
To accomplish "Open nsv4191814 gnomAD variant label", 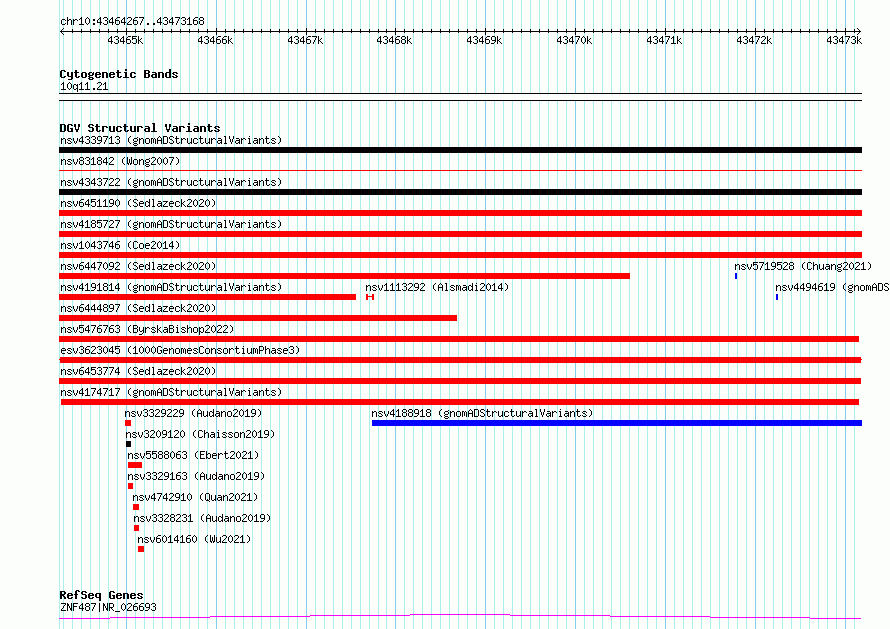I will tap(171, 287).
